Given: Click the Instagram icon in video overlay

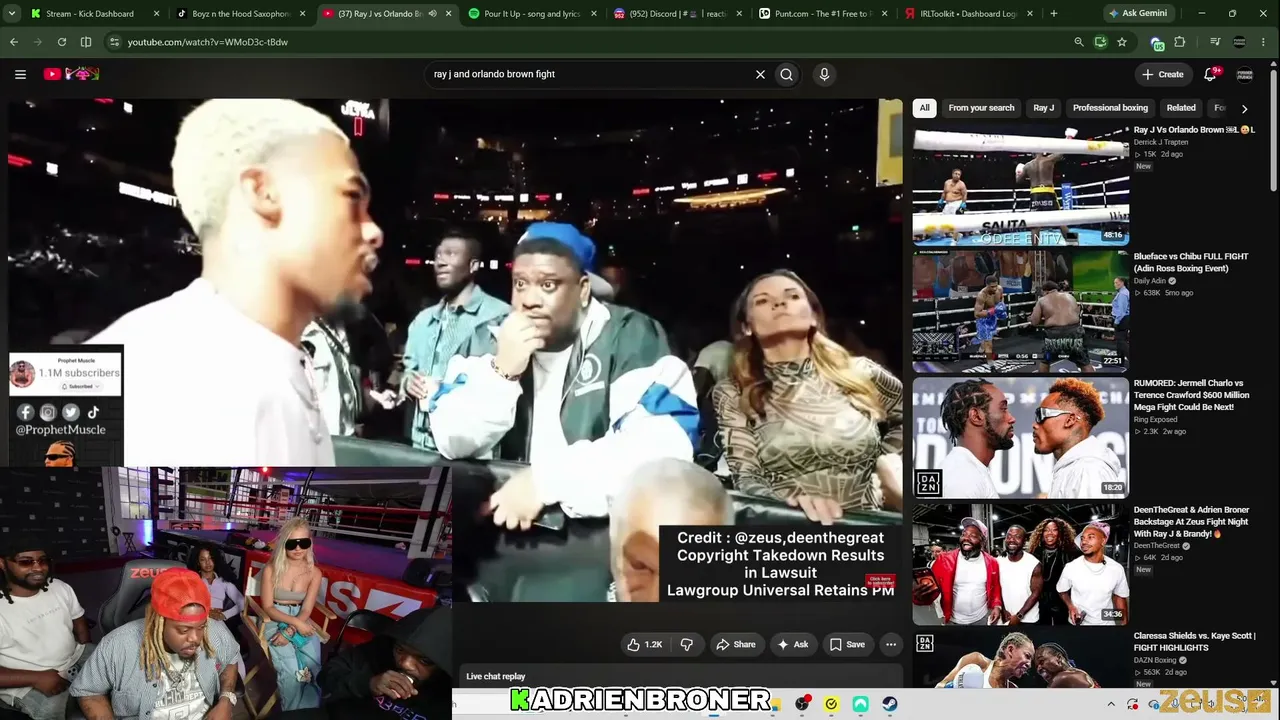Looking at the screenshot, I should [x=48, y=412].
